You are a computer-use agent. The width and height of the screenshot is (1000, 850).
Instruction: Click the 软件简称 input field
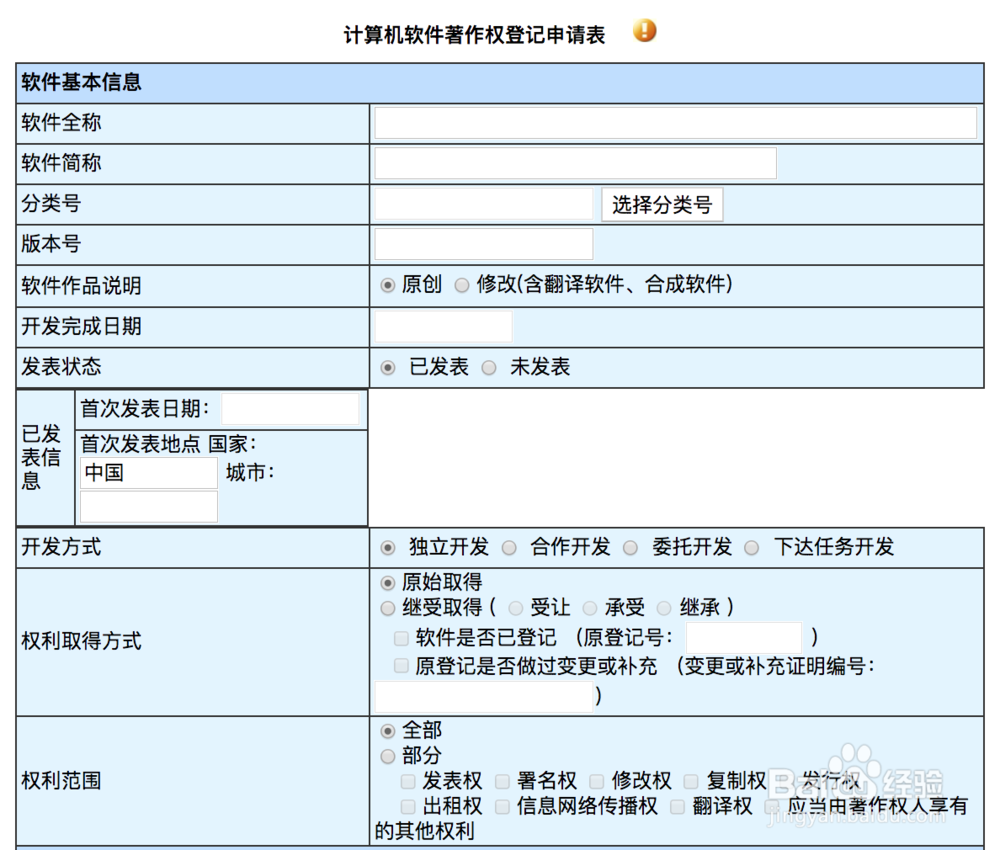click(575, 163)
